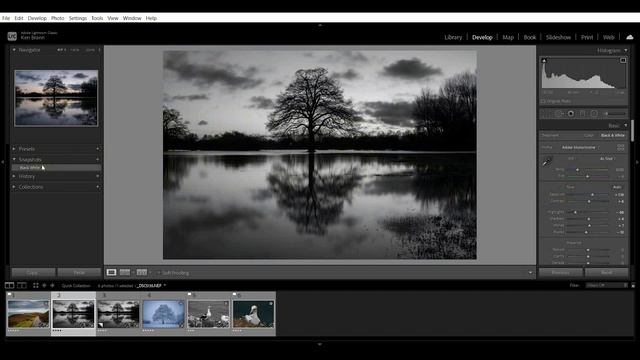The image size is (640, 360).
Task: Switch to the Web module
Action: [609, 37]
